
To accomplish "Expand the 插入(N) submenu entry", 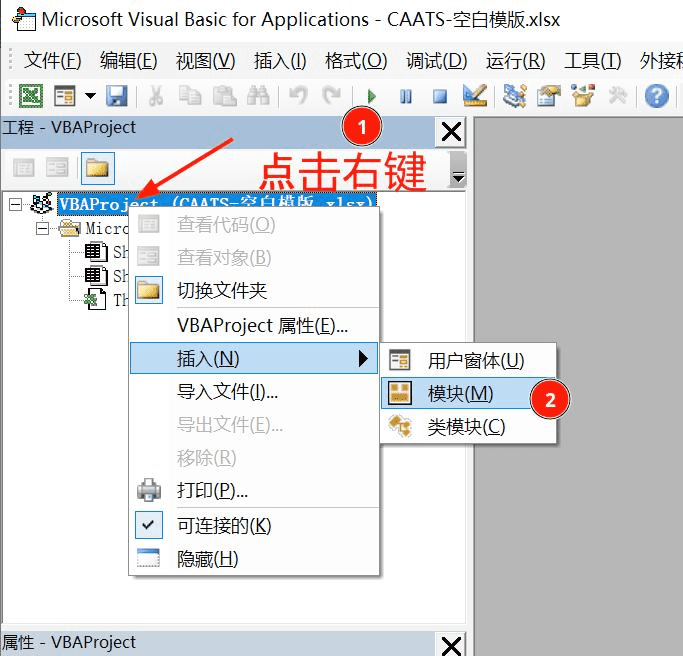I will click(x=254, y=358).
